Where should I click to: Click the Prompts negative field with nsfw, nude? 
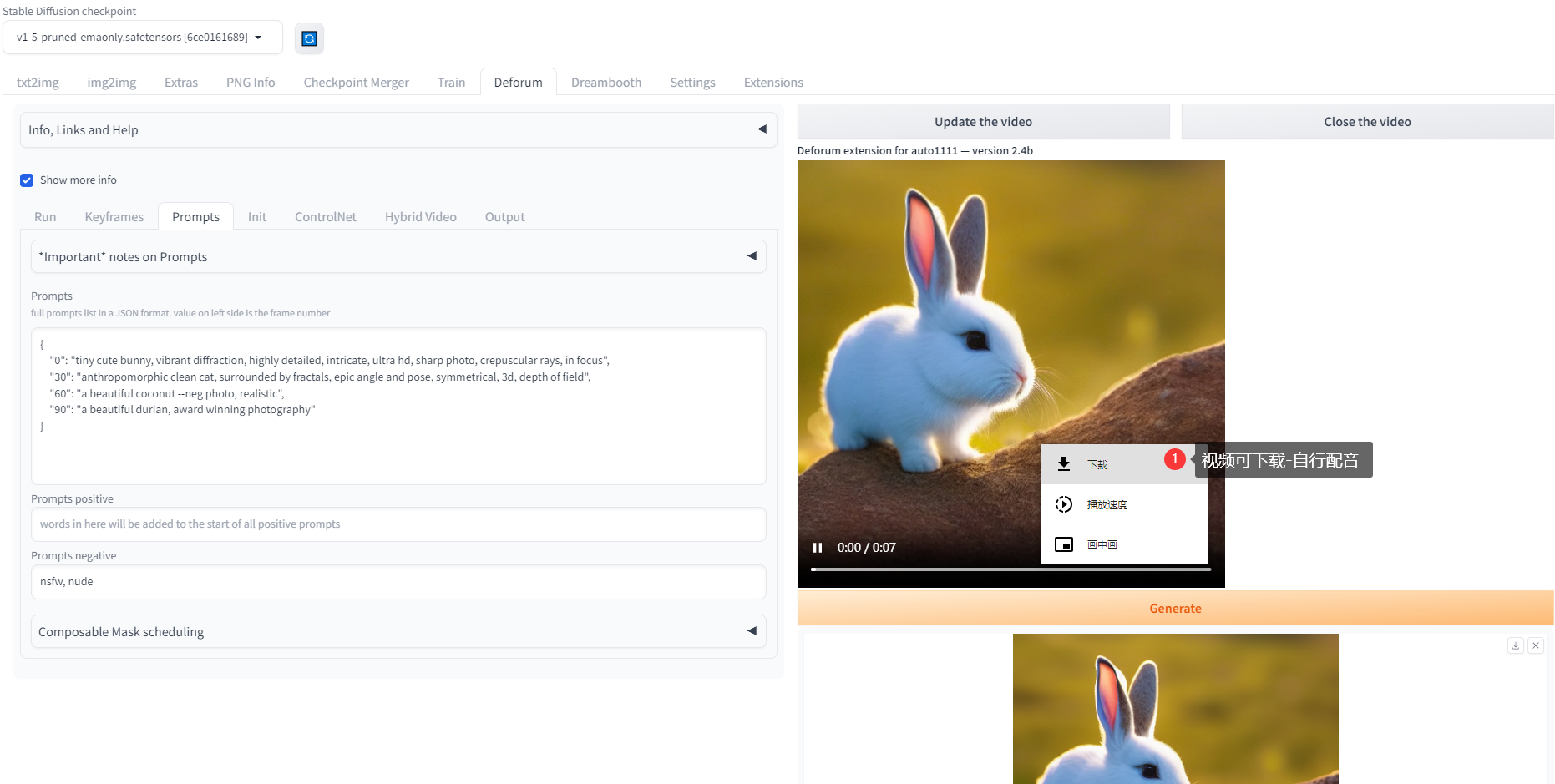coord(398,582)
